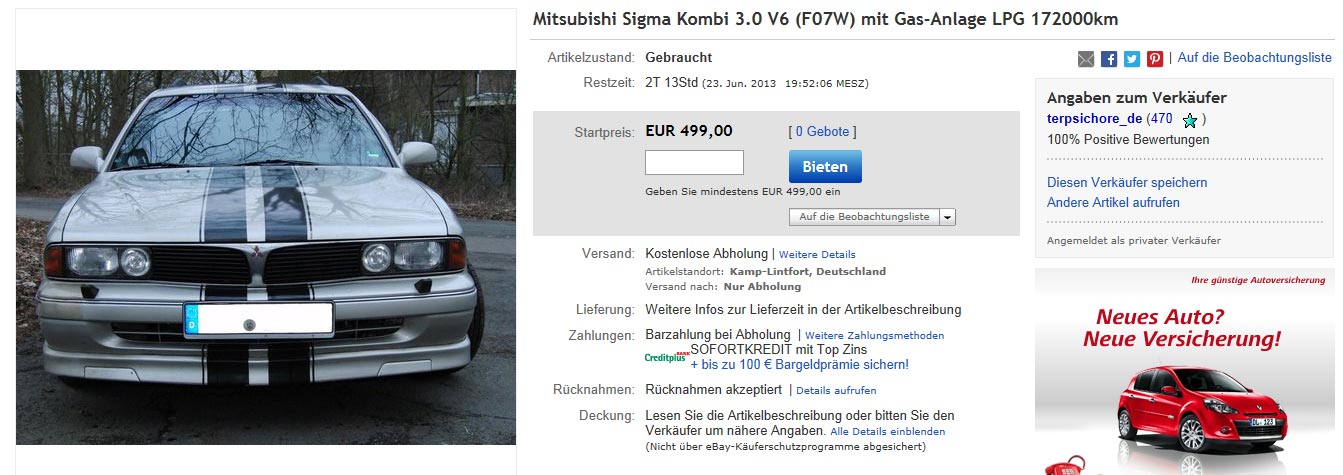Open the Mitsubishi Sigma car photo
1343x475 pixels.
coord(266,257)
